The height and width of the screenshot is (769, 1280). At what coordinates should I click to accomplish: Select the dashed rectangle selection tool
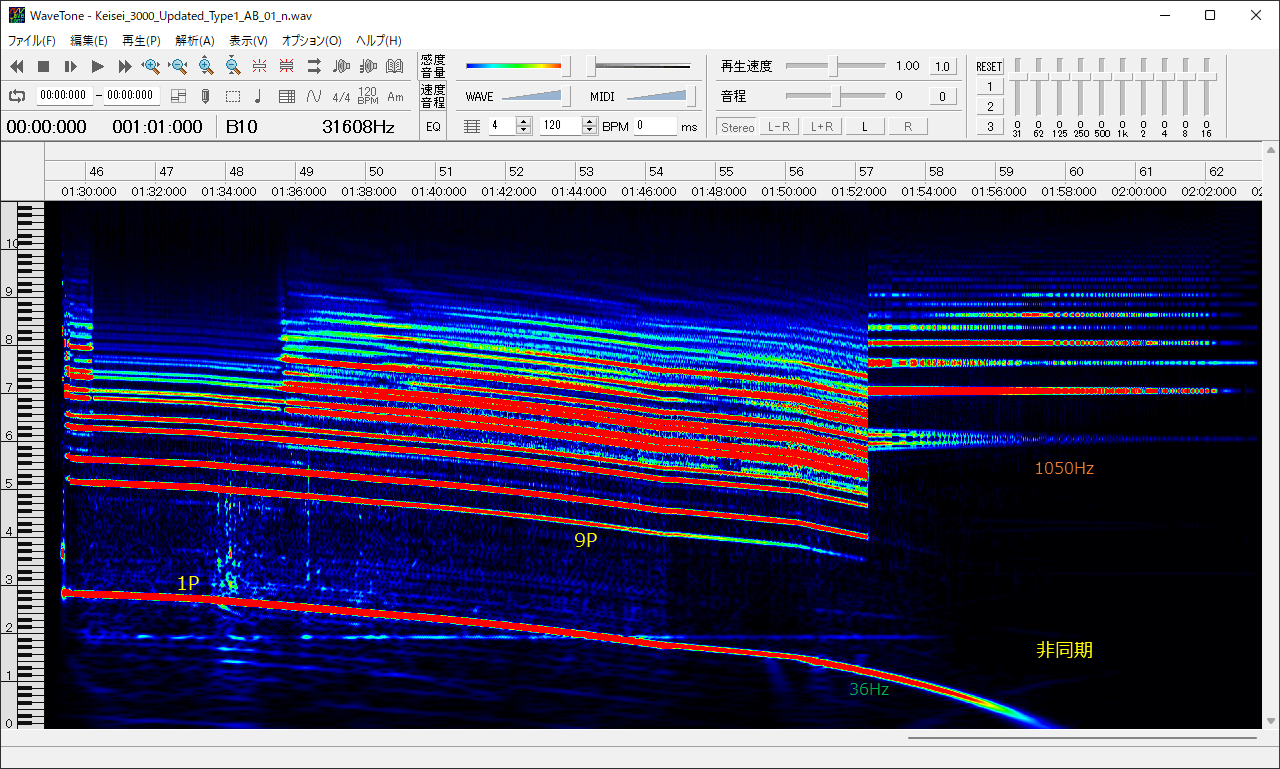(x=232, y=96)
